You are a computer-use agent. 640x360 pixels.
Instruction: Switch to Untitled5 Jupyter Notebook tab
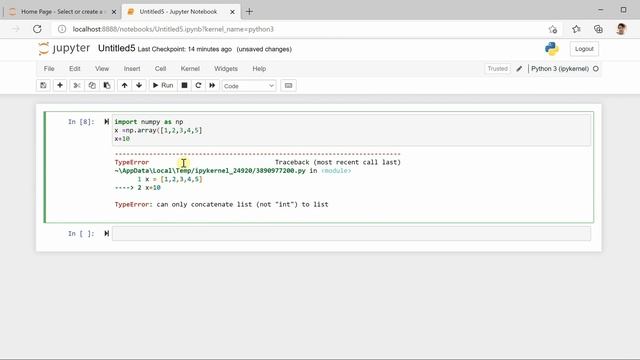(x=178, y=11)
